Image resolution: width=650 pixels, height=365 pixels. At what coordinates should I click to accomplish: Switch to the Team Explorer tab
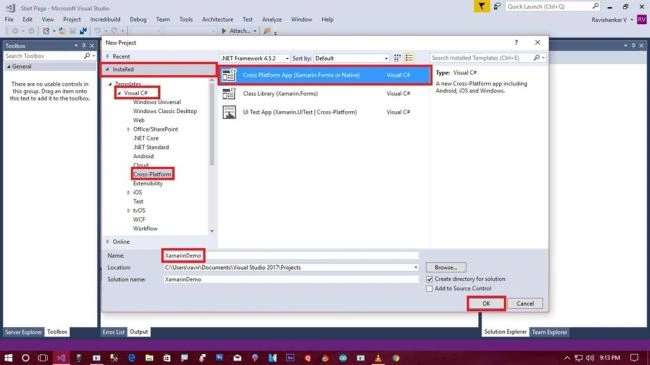point(549,332)
